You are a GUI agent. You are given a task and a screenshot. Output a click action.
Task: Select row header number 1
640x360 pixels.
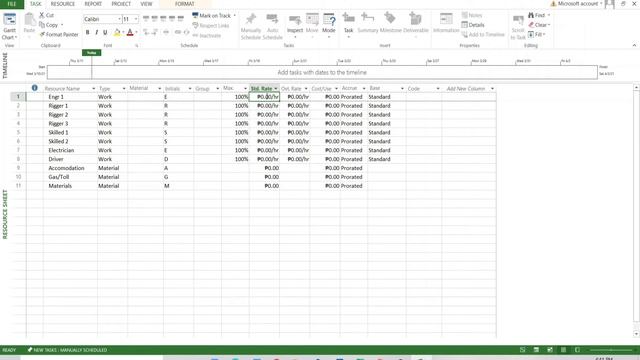(x=18, y=97)
